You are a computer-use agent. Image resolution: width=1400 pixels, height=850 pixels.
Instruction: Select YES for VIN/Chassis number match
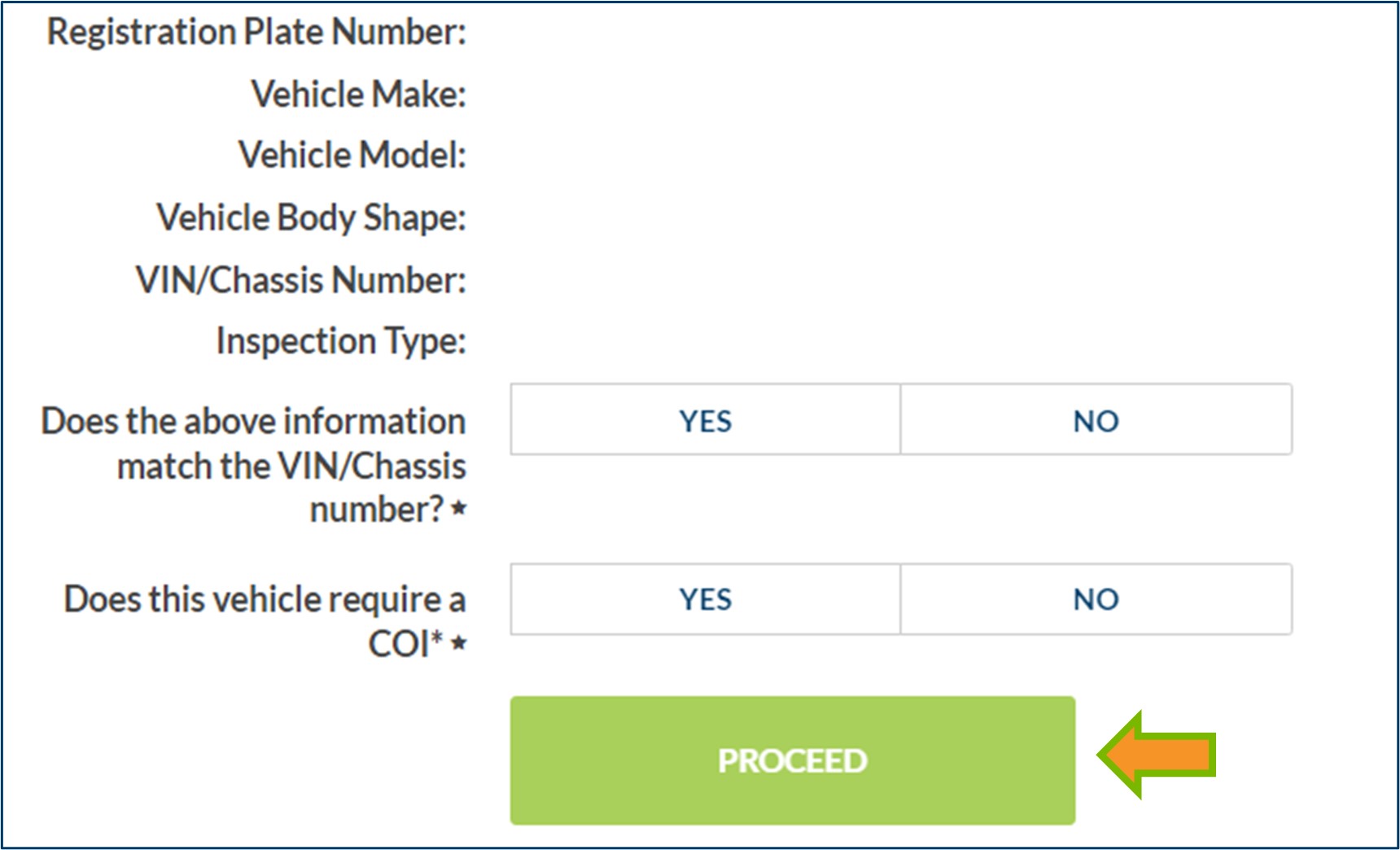coord(705,420)
